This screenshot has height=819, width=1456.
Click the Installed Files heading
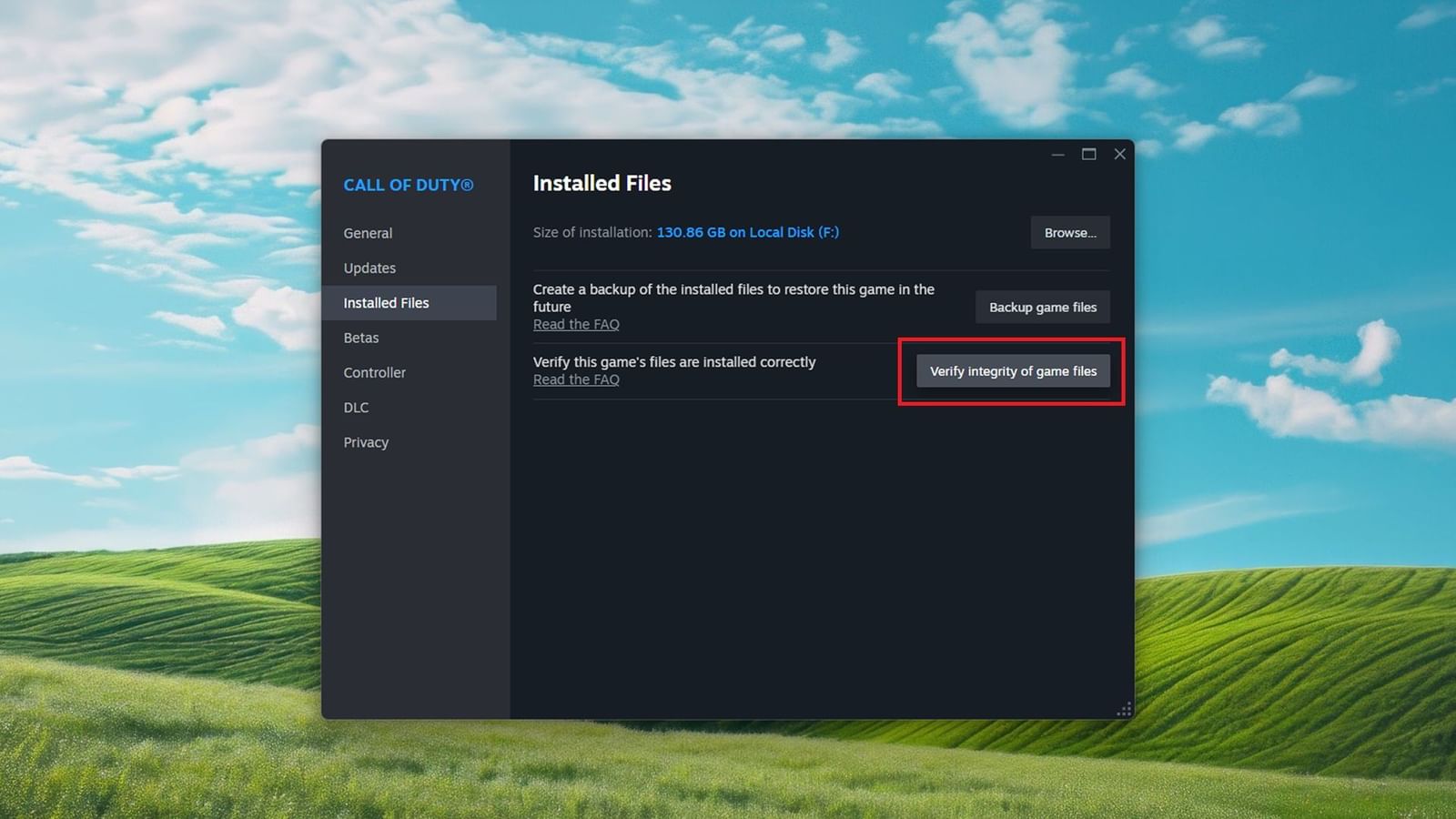pyautogui.click(x=602, y=183)
